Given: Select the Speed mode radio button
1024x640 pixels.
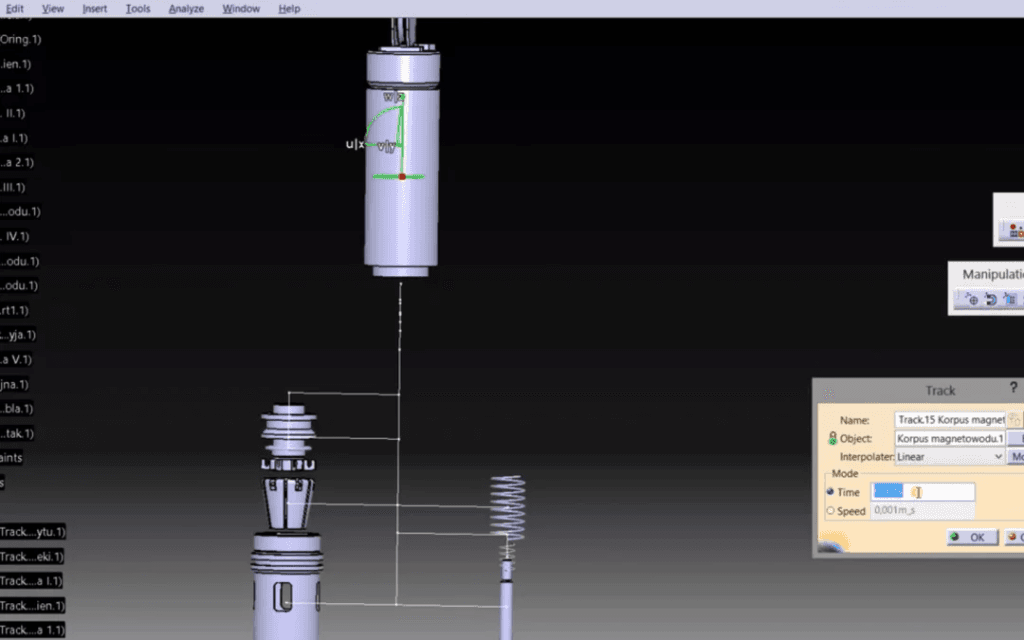Looking at the screenshot, I should click(830, 511).
